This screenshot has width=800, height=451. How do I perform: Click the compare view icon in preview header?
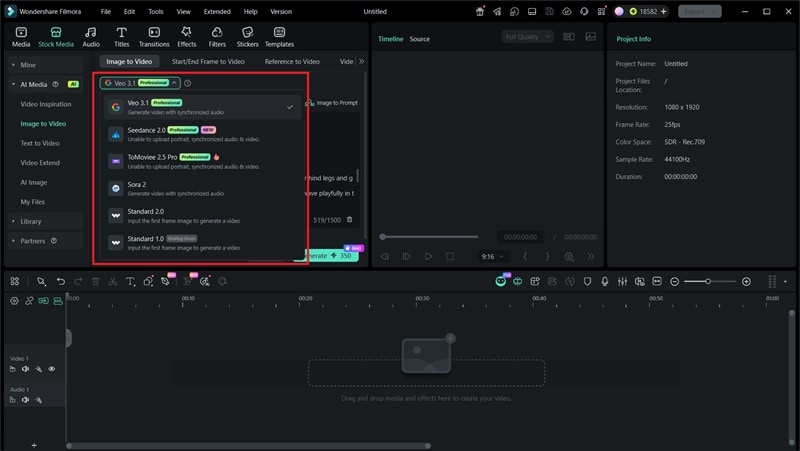click(568, 37)
